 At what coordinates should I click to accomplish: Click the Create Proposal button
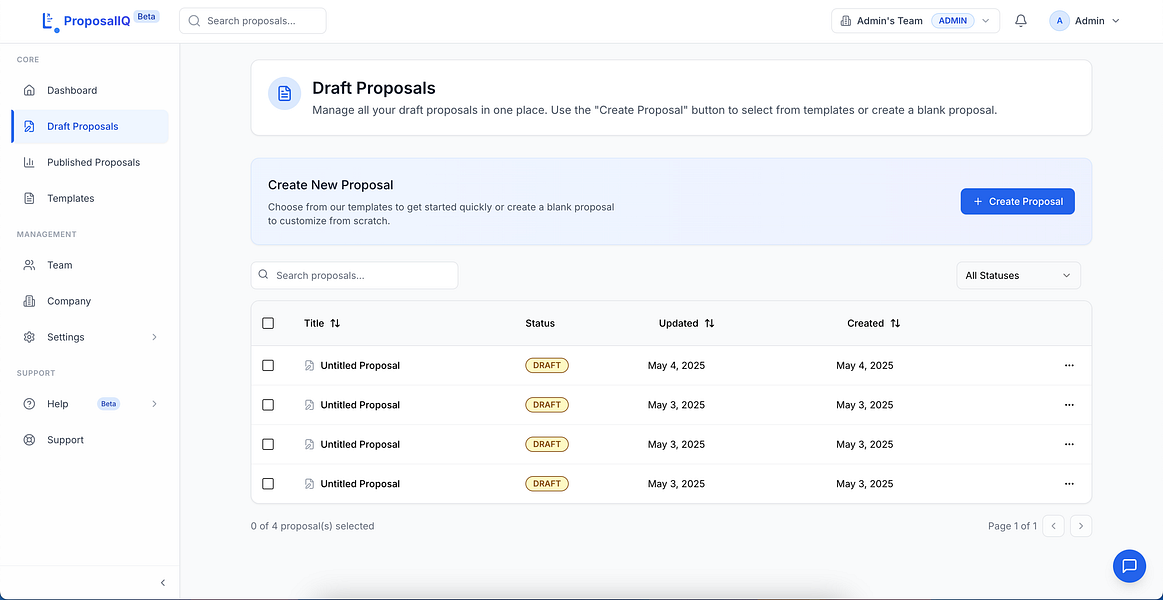(1017, 202)
